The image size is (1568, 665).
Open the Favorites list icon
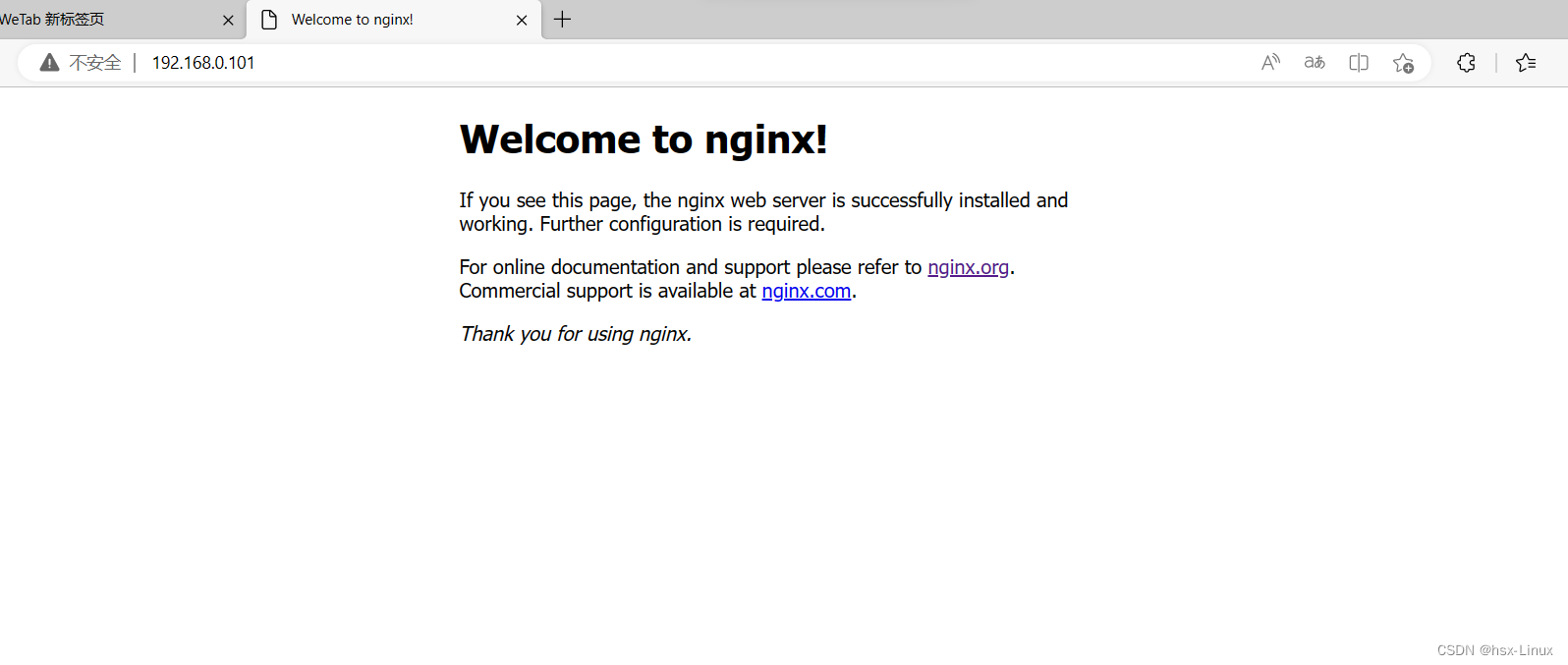1526,63
